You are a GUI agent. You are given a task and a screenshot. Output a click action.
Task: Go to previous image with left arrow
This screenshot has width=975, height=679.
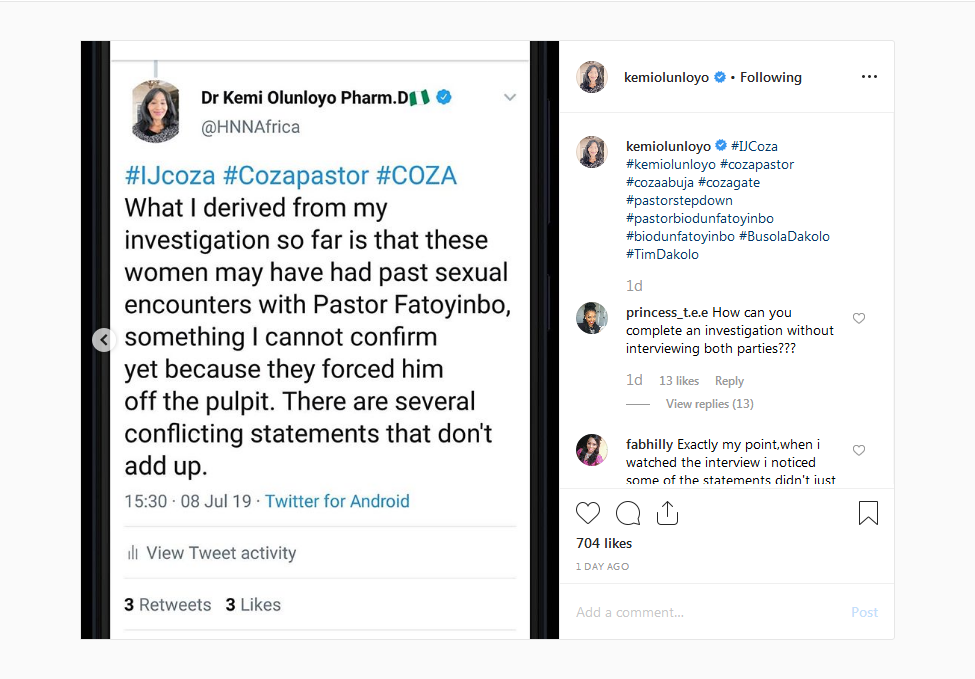(x=105, y=340)
